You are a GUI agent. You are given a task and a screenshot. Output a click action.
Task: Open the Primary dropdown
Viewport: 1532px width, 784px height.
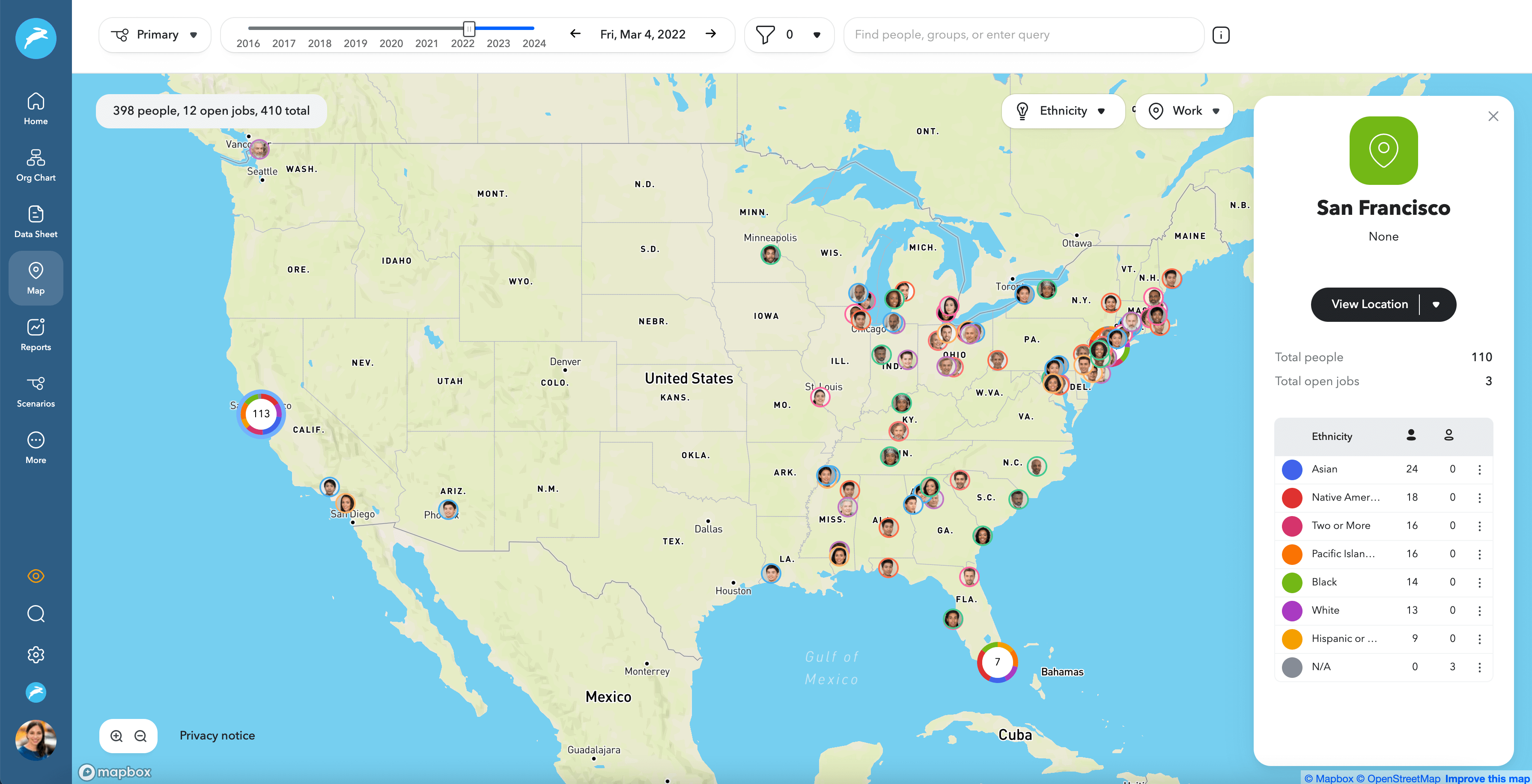pos(155,35)
